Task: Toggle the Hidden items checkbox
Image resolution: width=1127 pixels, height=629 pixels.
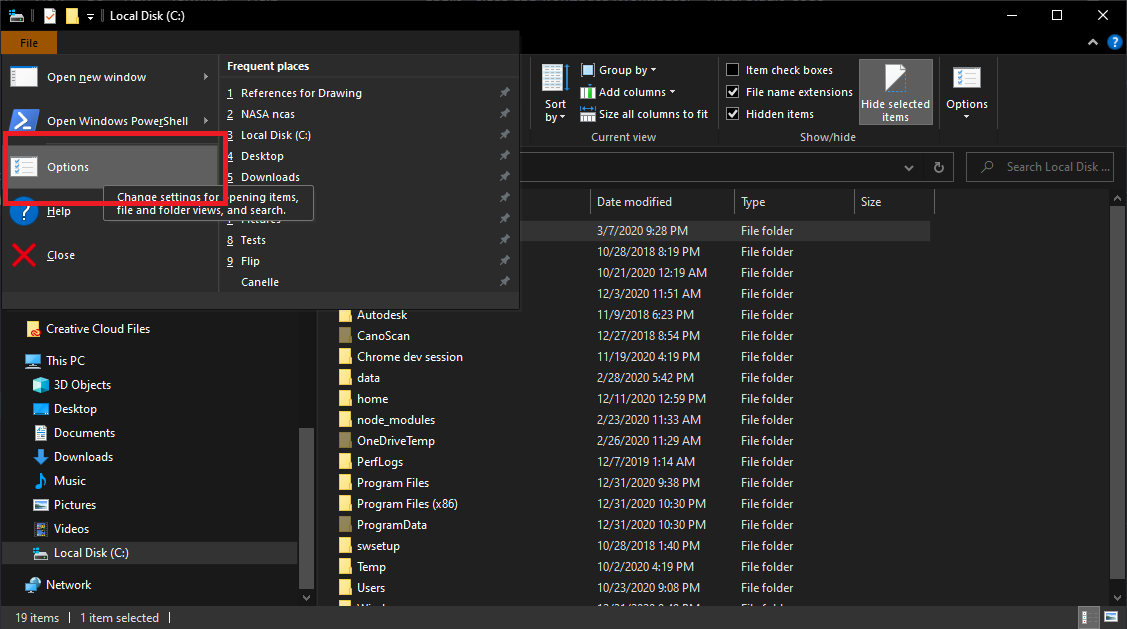Action: (x=733, y=114)
